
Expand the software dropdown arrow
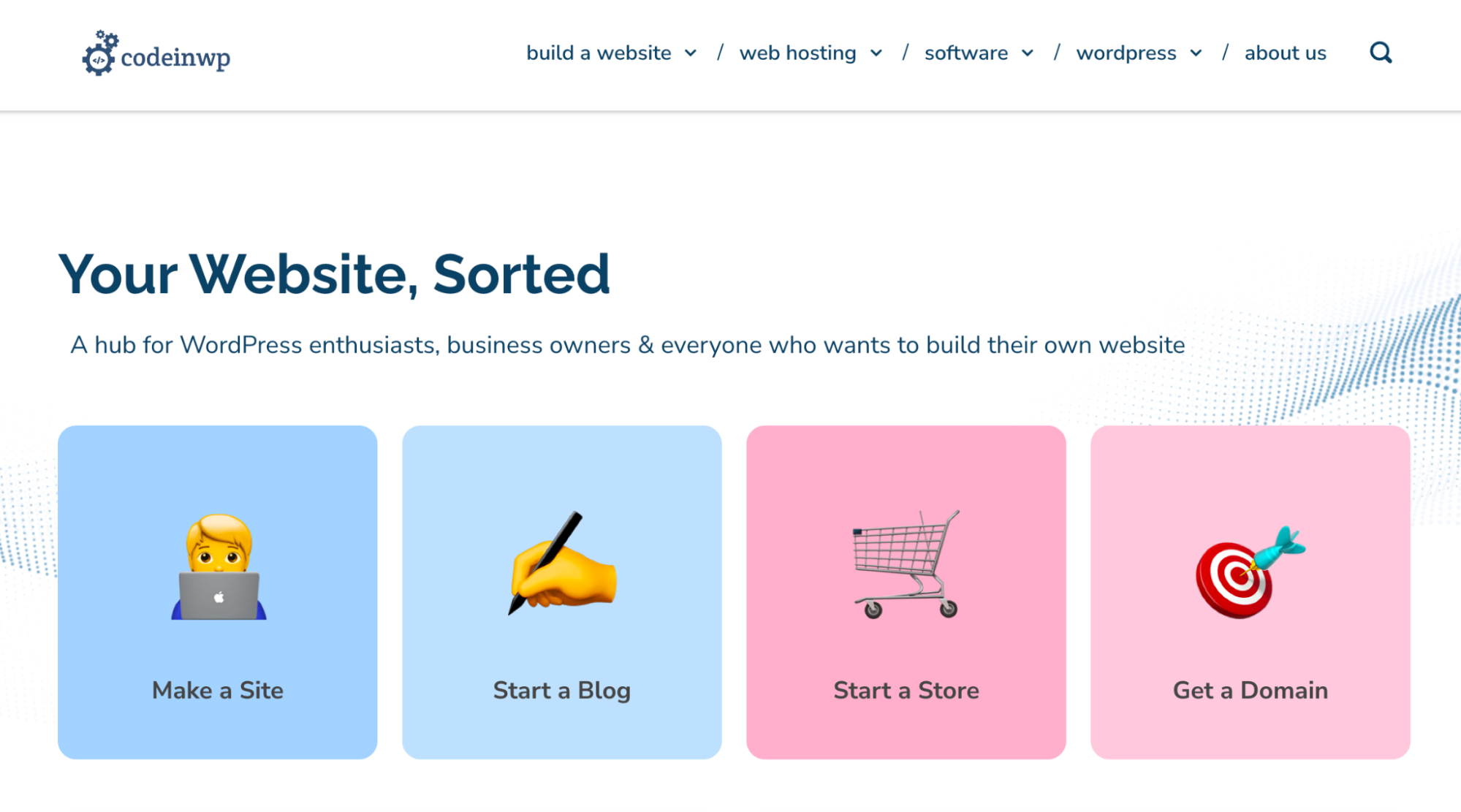[1028, 53]
